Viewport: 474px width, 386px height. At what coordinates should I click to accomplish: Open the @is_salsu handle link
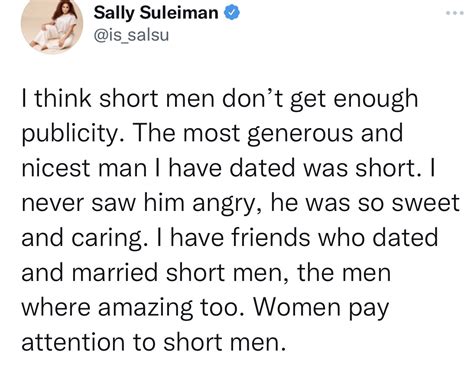pyautogui.click(x=131, y=35)
